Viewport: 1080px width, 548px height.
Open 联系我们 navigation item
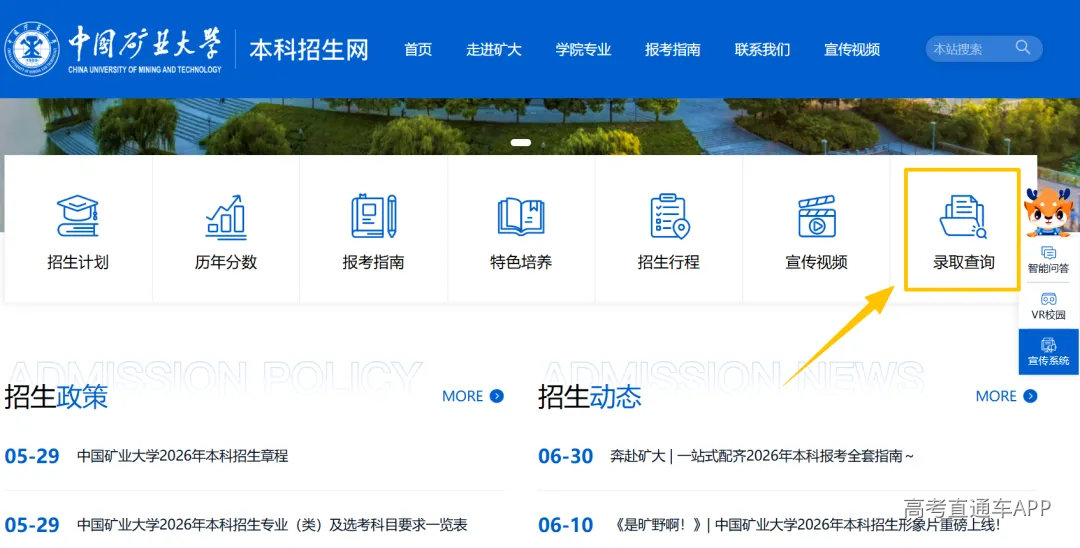point(762,50)
